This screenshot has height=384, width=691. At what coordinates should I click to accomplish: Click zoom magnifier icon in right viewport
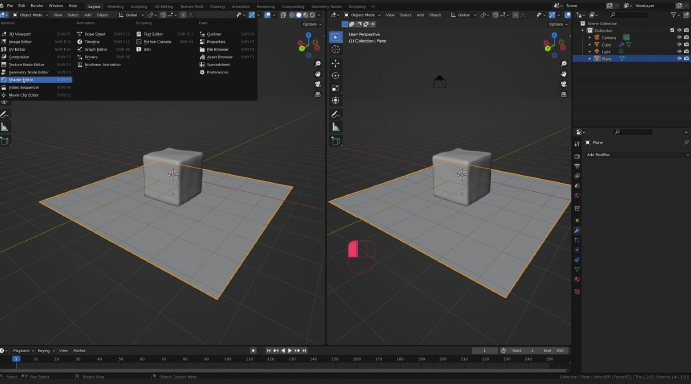[564, 64]
